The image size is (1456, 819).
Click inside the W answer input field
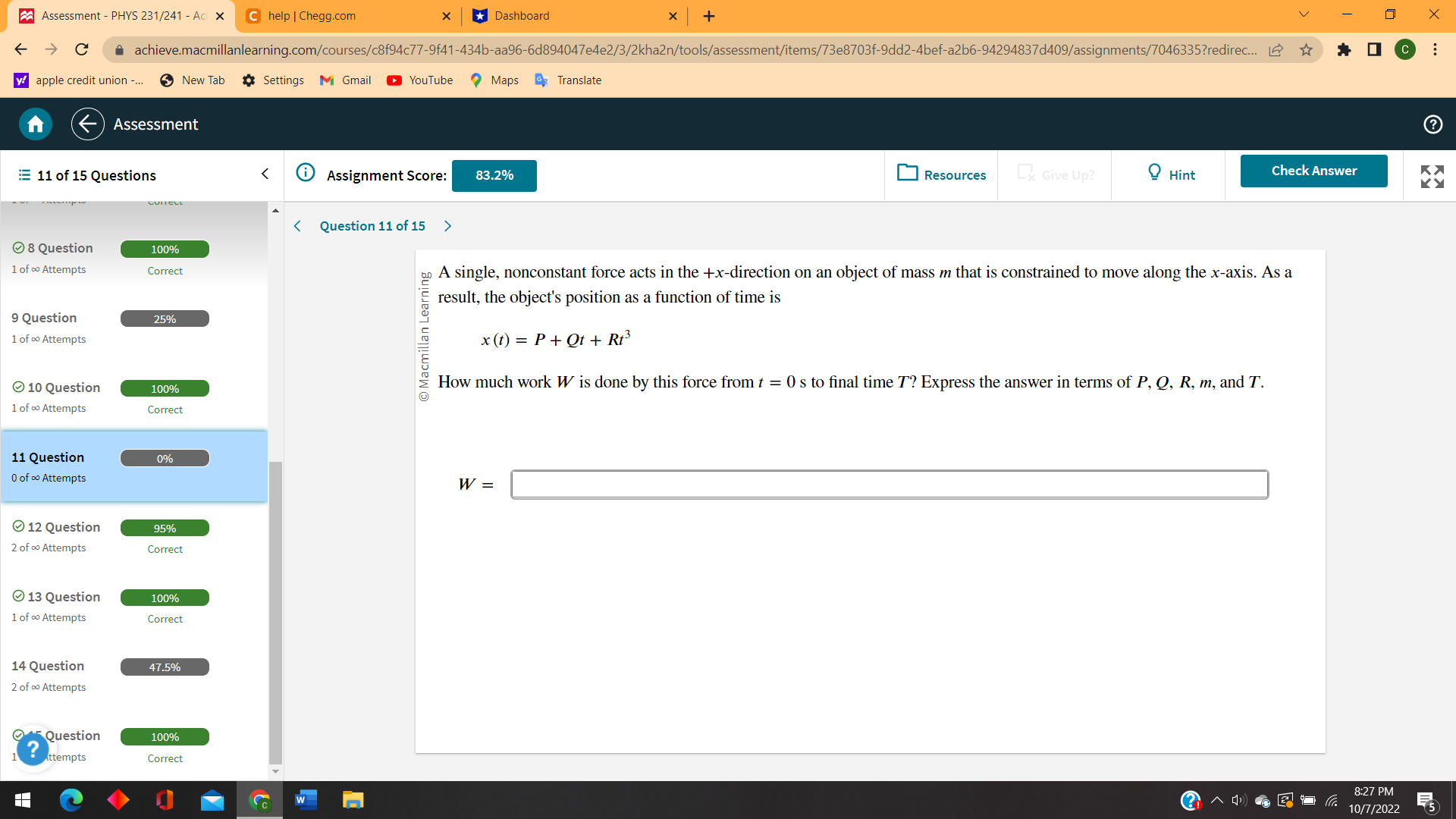(887, 484)
